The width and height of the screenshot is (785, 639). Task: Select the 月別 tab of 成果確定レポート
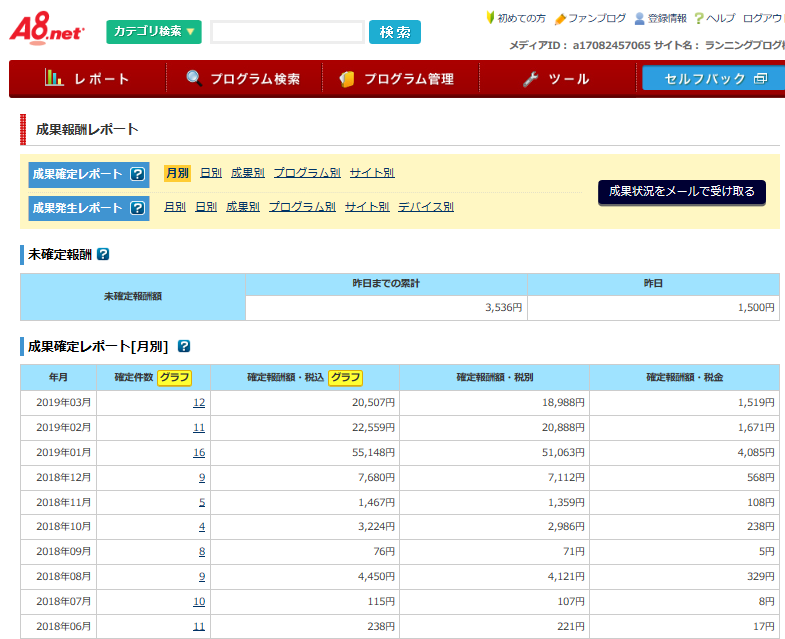click(x=177, y=173)
